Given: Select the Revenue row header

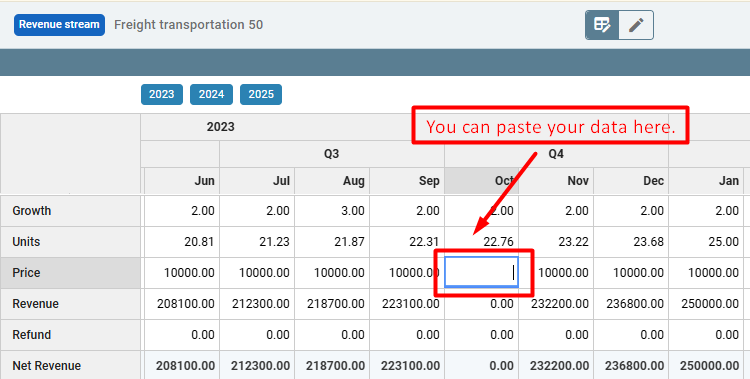Looking at the screenshot, I should coord(70,304).
